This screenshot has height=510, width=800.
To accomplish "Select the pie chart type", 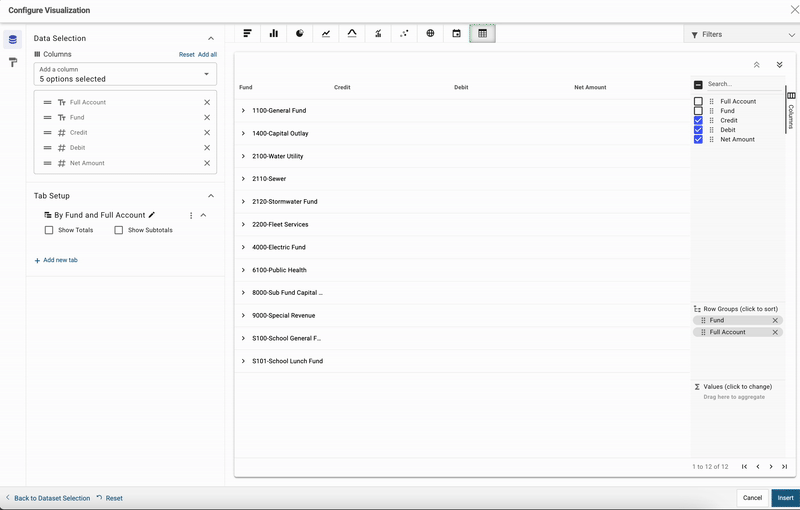I will coord(300,34).
